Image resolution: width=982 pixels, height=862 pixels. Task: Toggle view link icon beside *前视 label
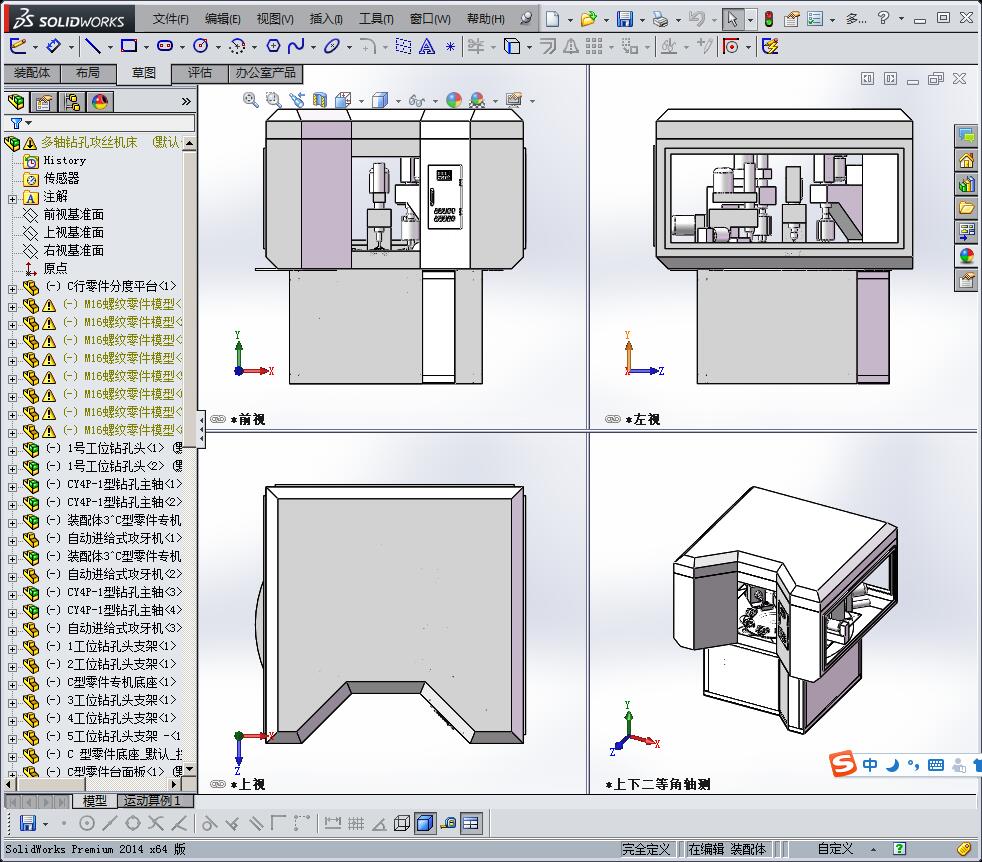(x=218, y=419)
